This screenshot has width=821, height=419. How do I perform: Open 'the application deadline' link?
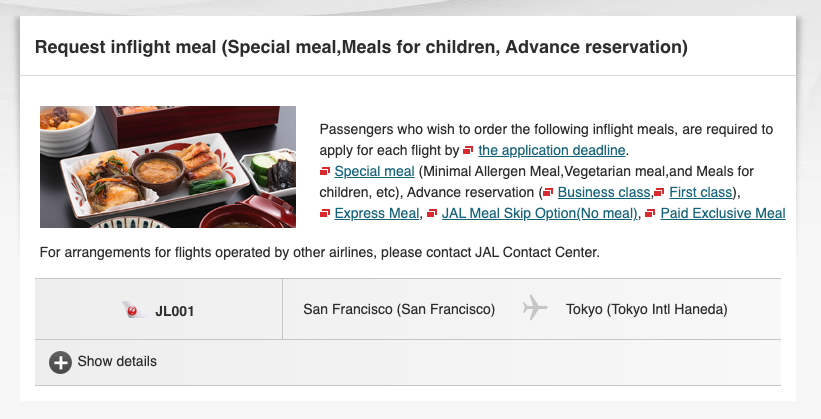tap(552, 151)
